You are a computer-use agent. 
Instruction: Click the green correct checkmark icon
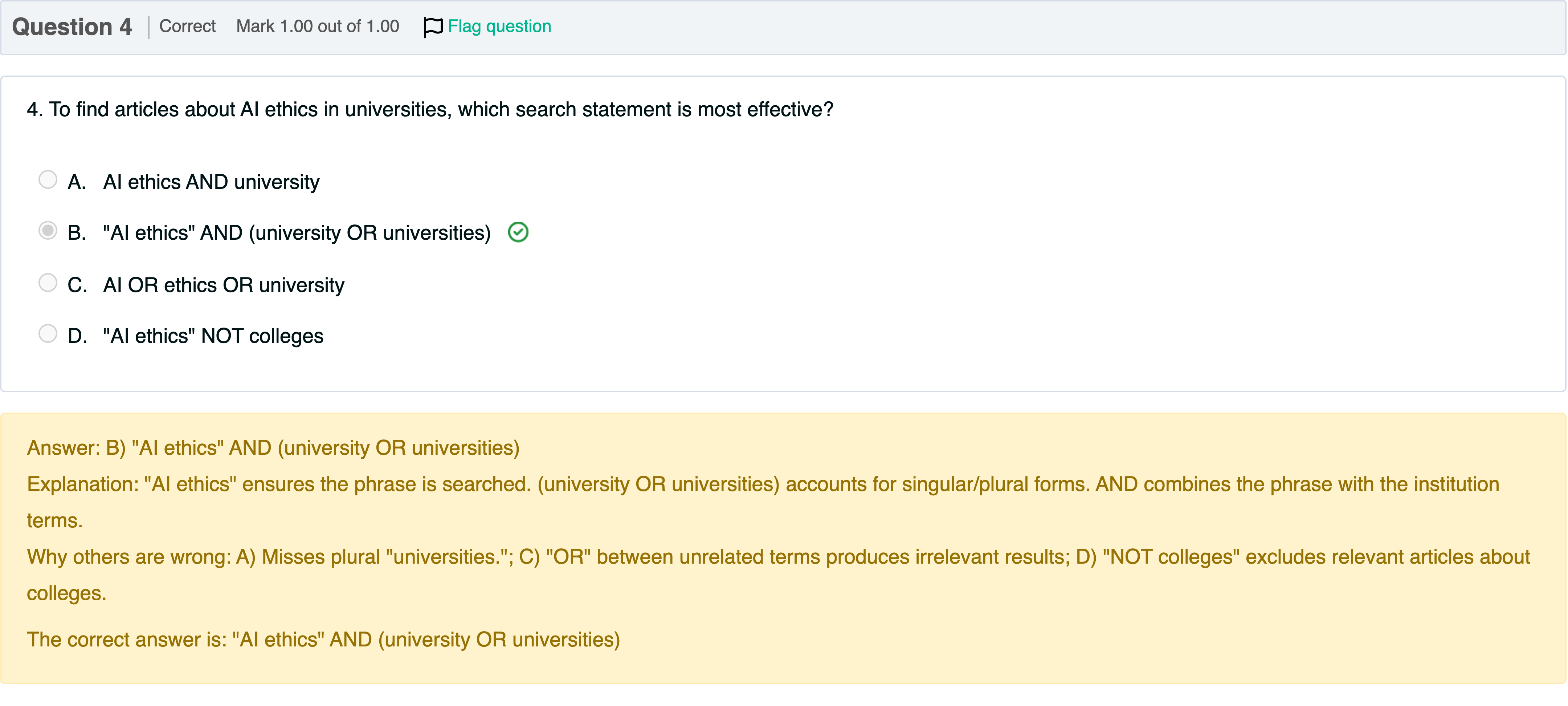point(518,232)
